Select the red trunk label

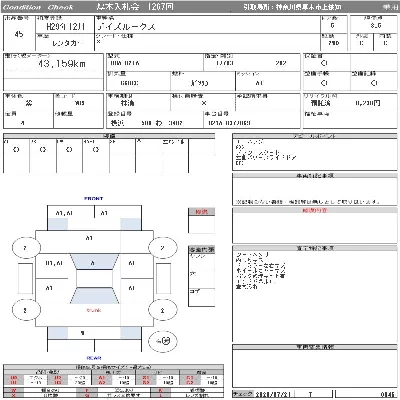click(94, 310)
